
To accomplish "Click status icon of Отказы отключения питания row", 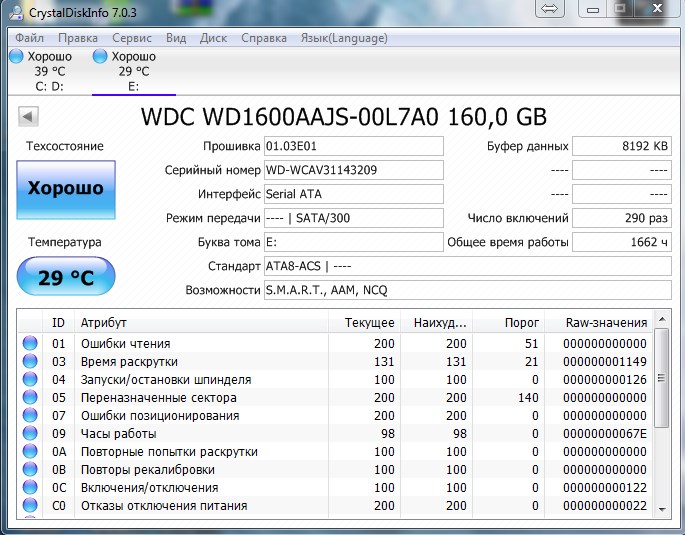I will pyautogui.click(x=30, y=505).
